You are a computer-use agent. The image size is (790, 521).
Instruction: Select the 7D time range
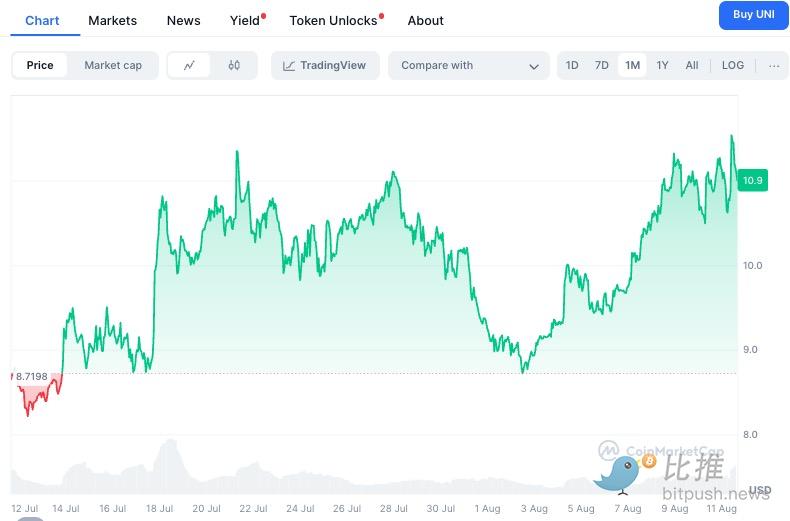pos(602,66)
